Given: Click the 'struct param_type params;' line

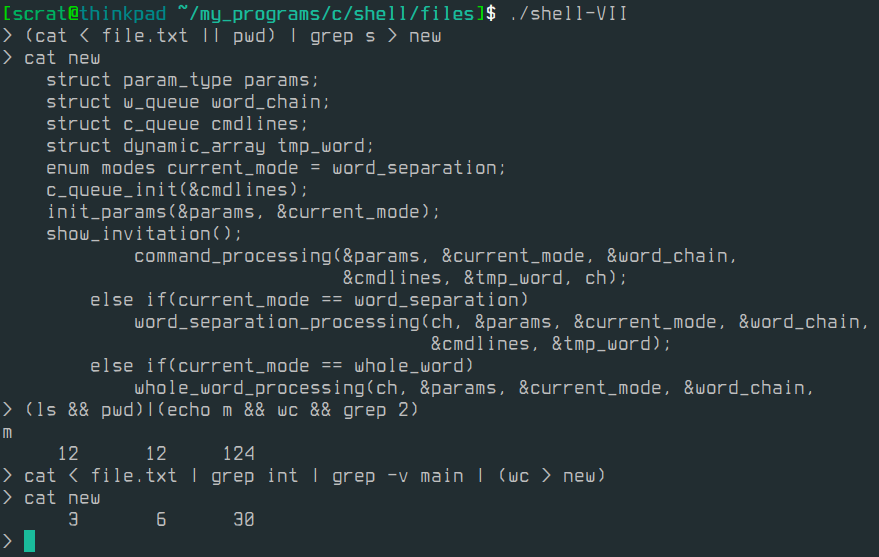Looking at the screenshot, I should point(182,80).
